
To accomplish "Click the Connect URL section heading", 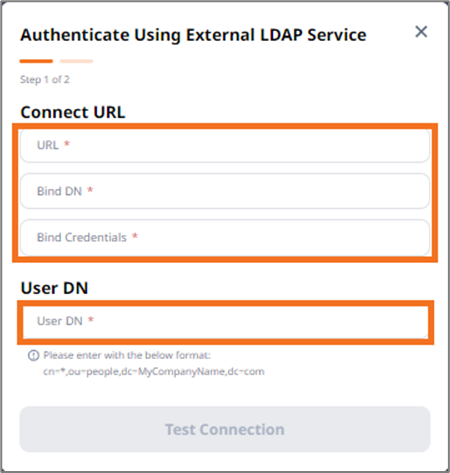I will [73, 112].
